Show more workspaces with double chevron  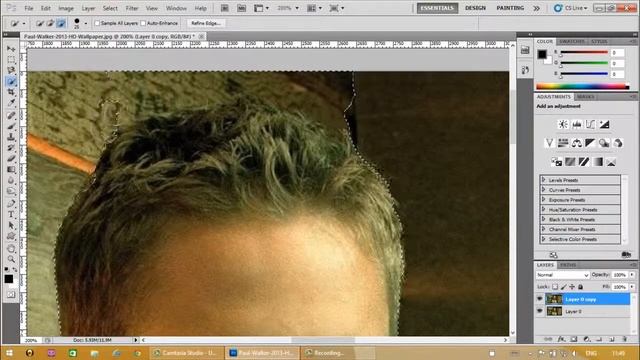tap(536, 8)
